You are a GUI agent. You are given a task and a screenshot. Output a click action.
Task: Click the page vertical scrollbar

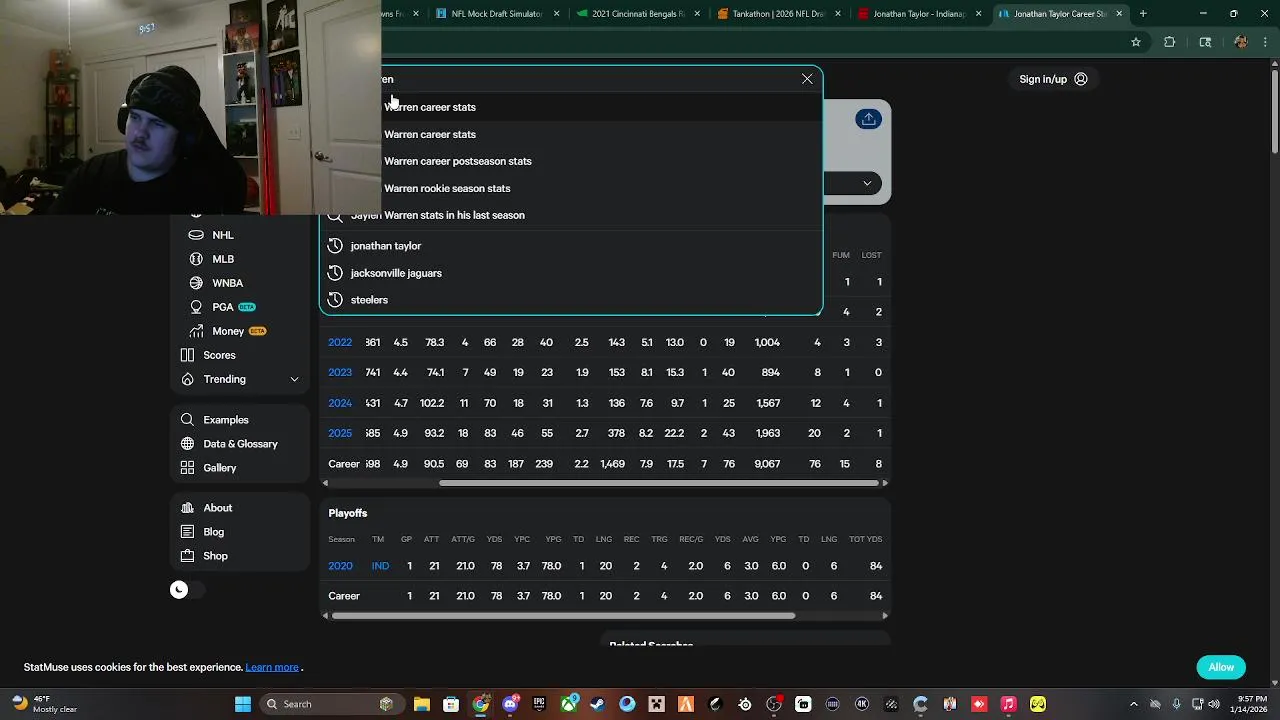click(x=1274, y=110)
